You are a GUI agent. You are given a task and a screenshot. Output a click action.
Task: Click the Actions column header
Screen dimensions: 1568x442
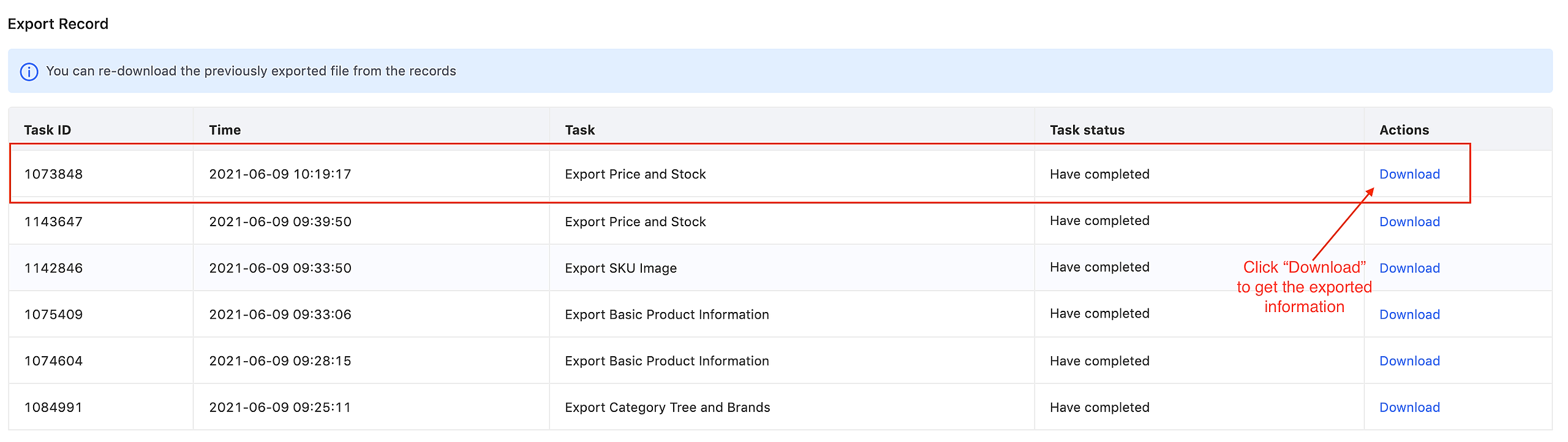click(1403, 130)
